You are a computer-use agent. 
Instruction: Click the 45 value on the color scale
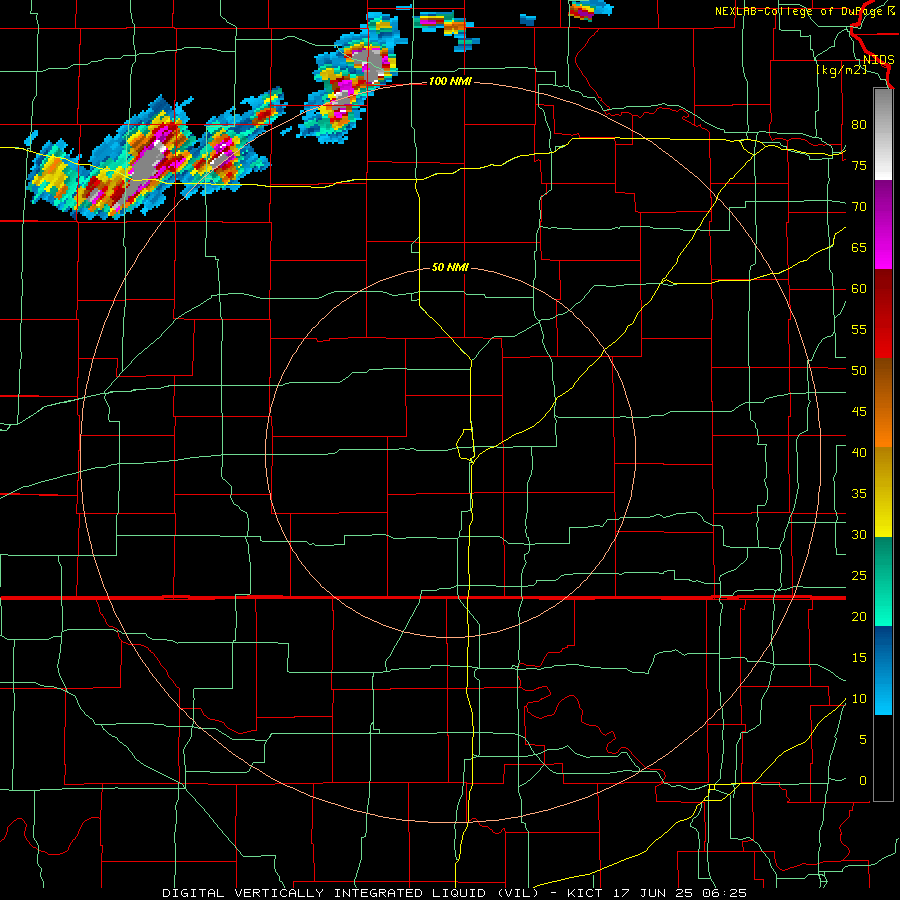859,412
